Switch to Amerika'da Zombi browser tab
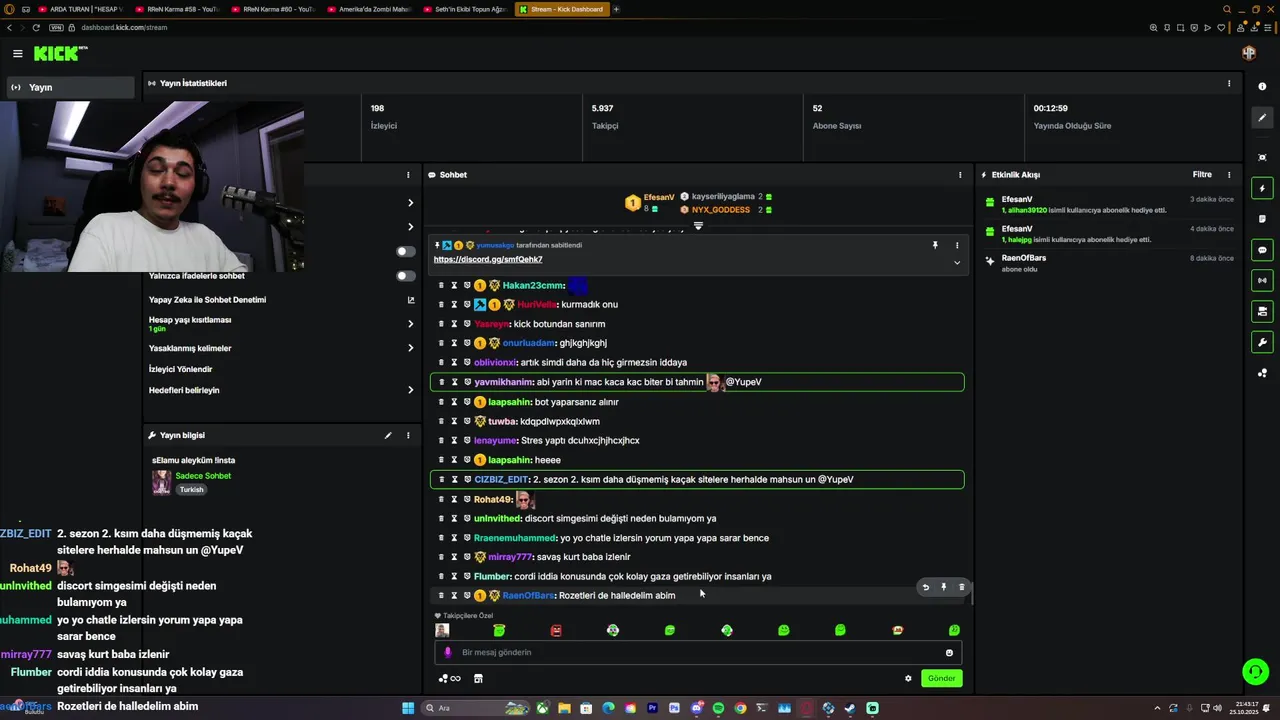The height and width of the screenshot is (720, 1280). pyautogui.click(x=369, y=9)
